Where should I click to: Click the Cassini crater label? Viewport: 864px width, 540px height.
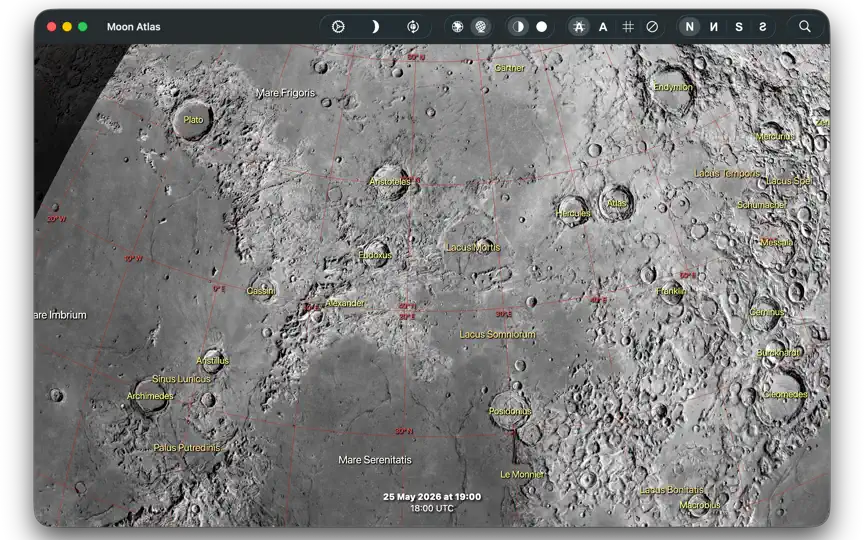[x=261, y=291]
